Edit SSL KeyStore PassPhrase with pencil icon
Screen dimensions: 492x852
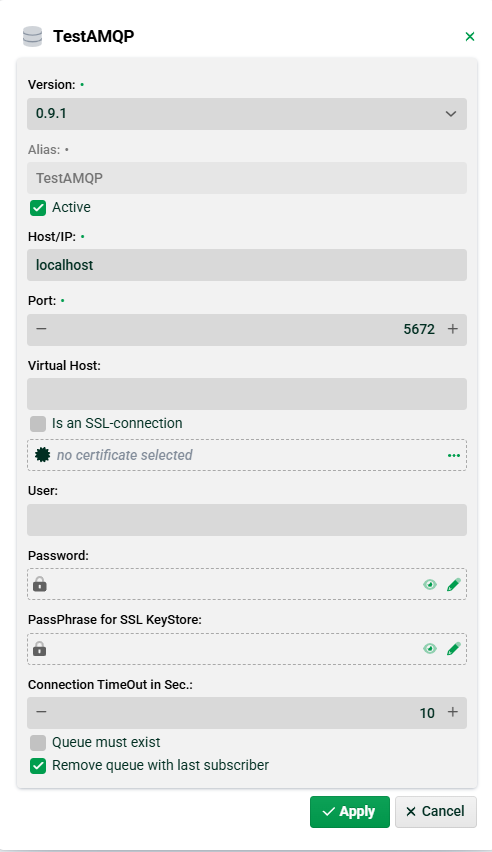pyautogui.click(x=453, y=649)
